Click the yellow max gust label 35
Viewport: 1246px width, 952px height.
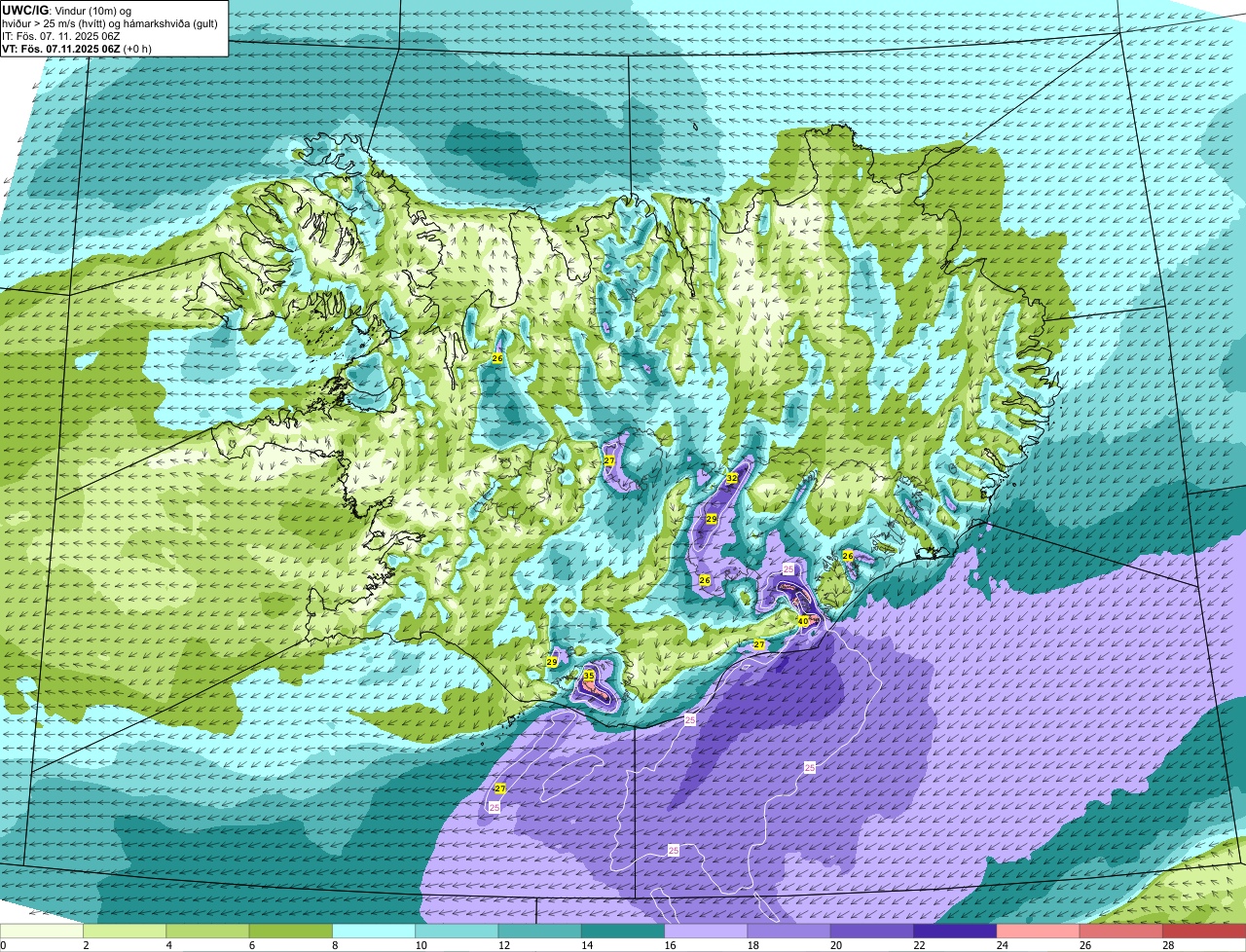click(589, 675)
